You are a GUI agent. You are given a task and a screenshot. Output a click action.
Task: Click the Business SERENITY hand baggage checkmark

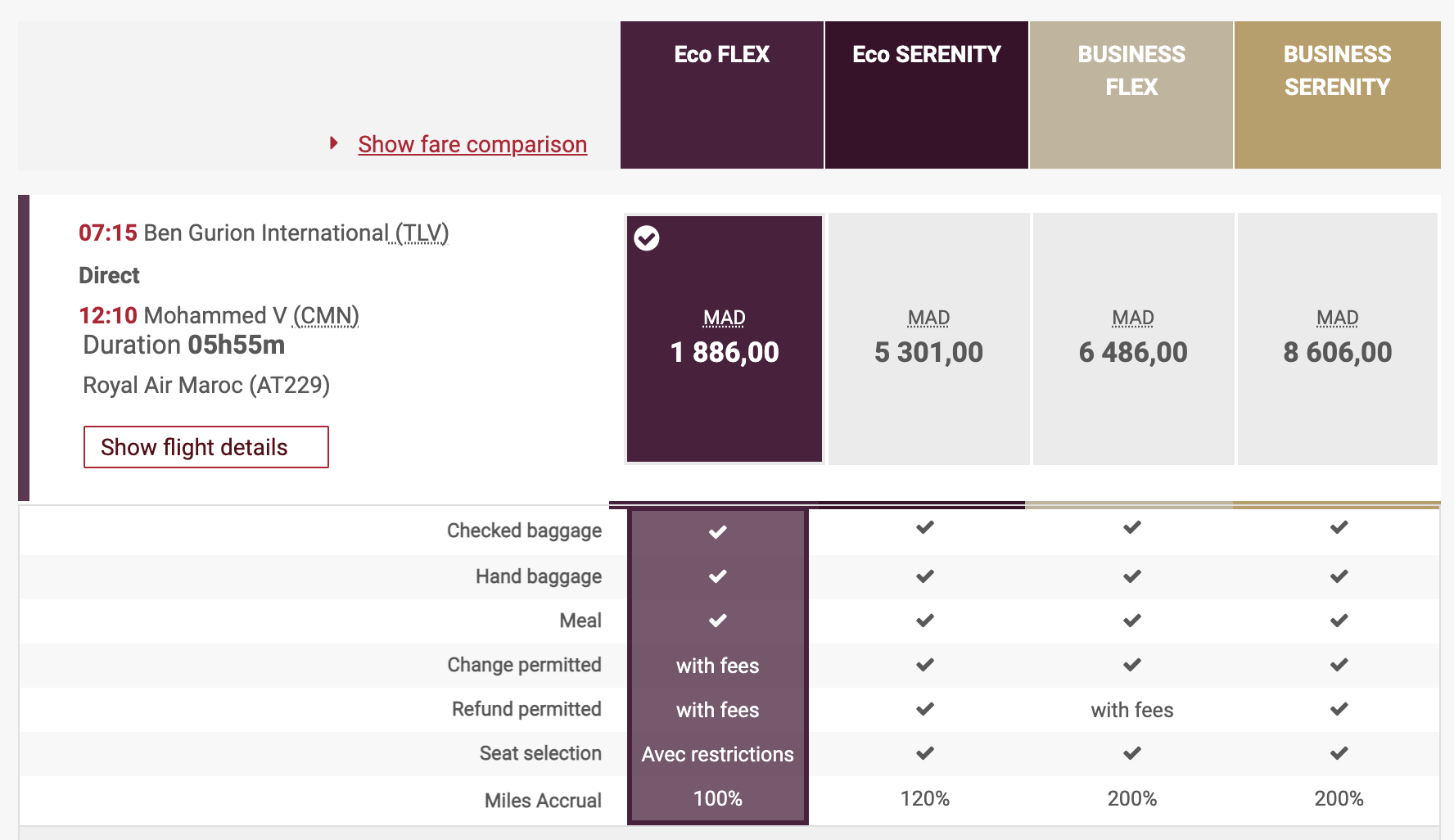pyautogui.click(x=1339, y=576)
